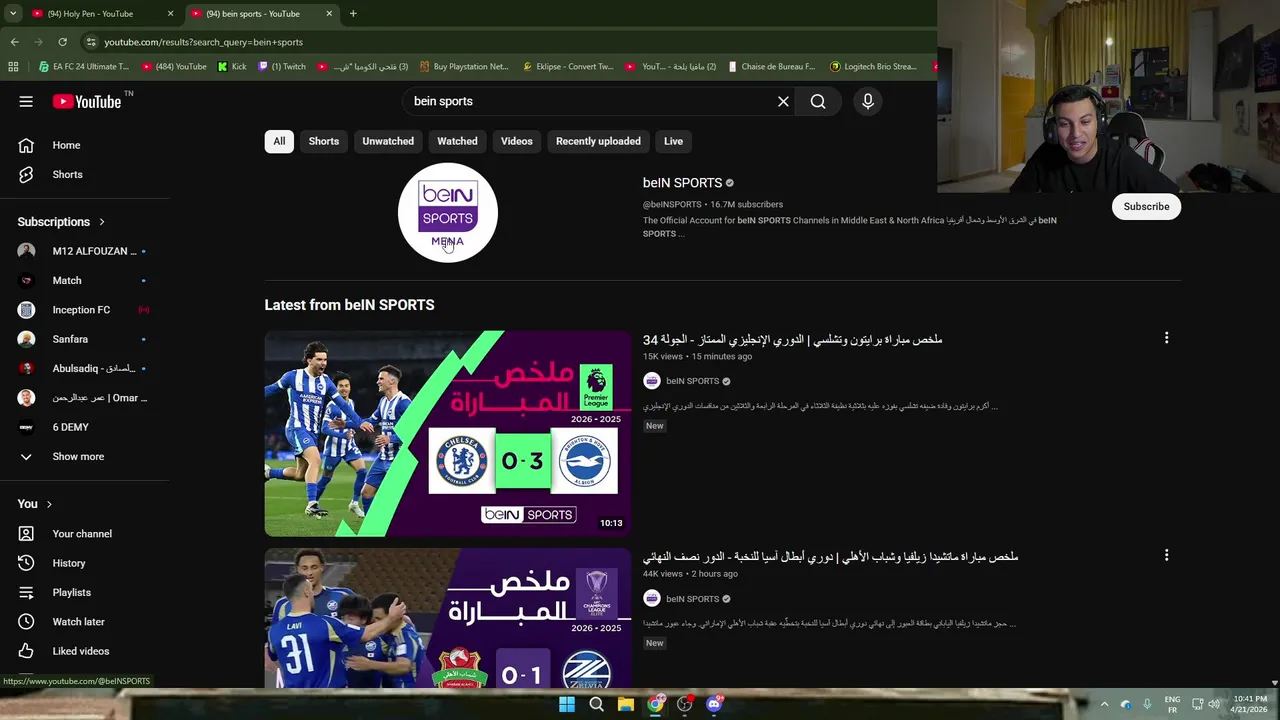This screenshot has height=720, width=1280.
Task: Open File Explorer from the taskbar
Action: (625, 704)
